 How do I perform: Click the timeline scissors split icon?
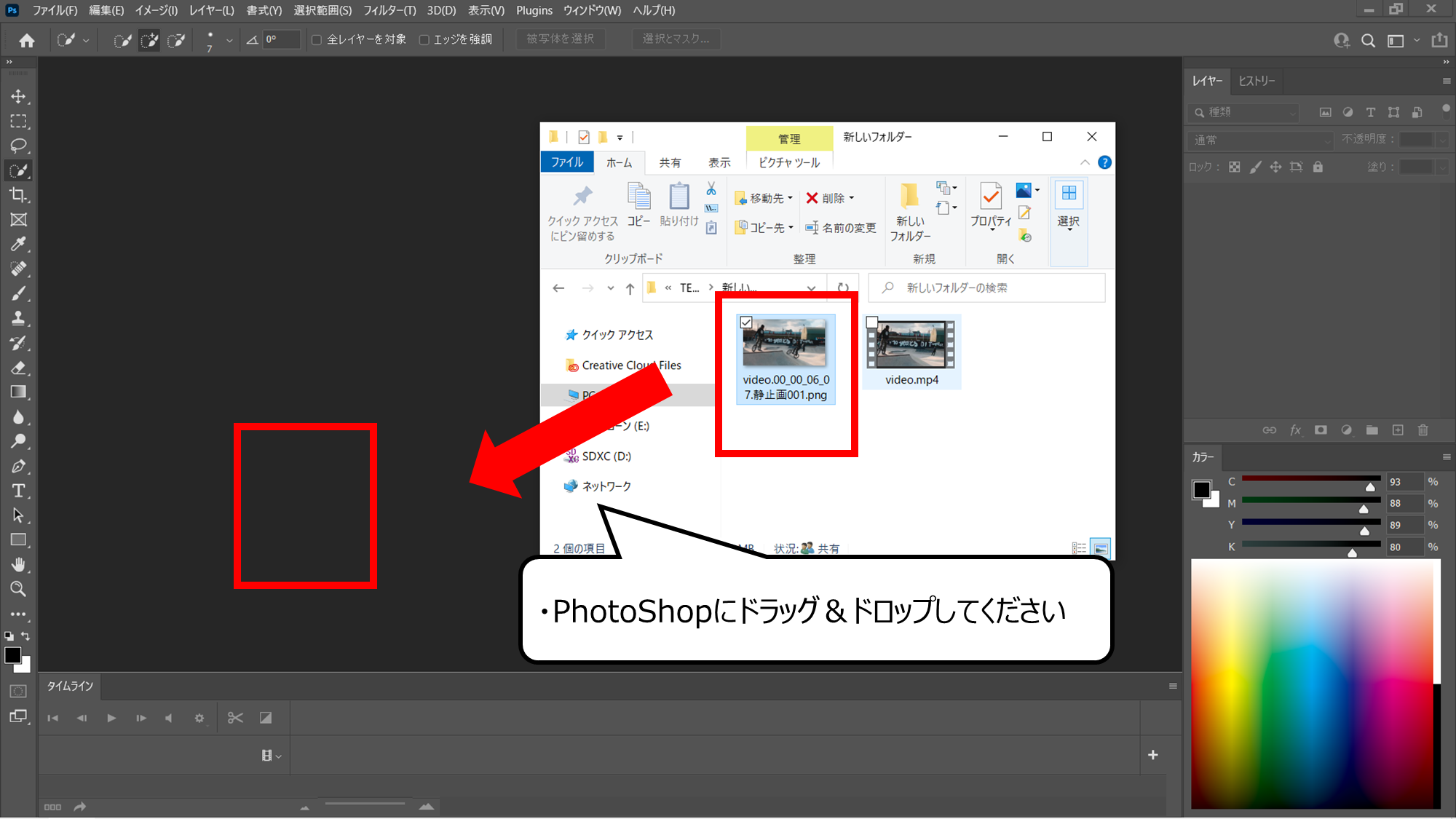coord(235,718)
